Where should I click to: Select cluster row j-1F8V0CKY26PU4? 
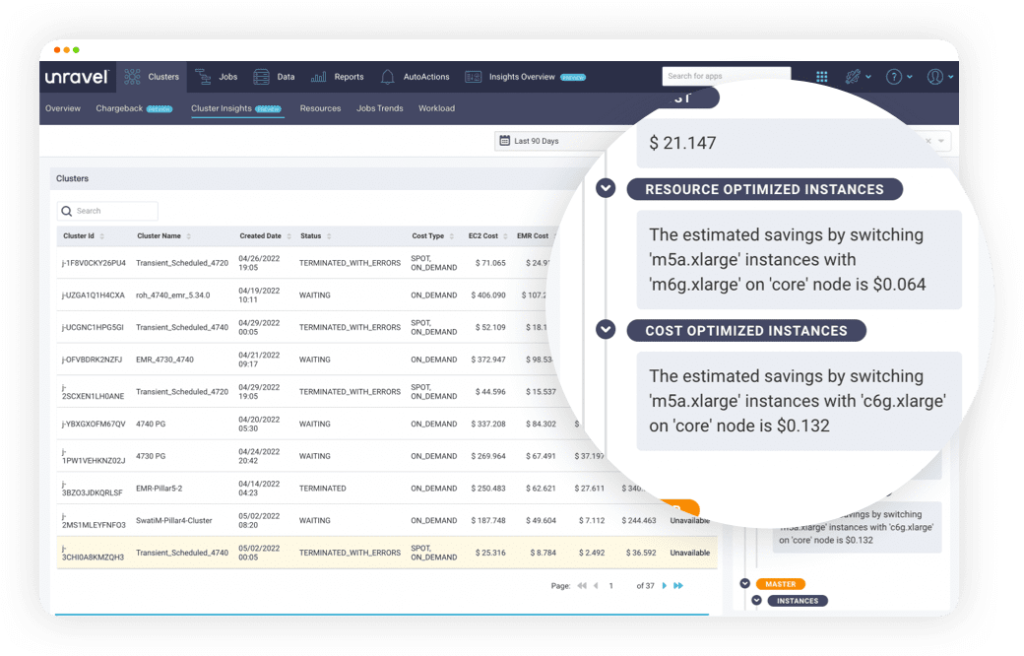click(306, 263)
